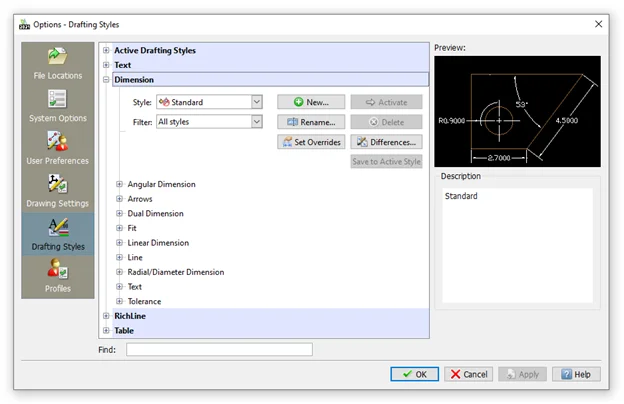Click the Find search input field
Image resolution: width=624 pixels, height=404 pixels.
(x=219, y=350)
